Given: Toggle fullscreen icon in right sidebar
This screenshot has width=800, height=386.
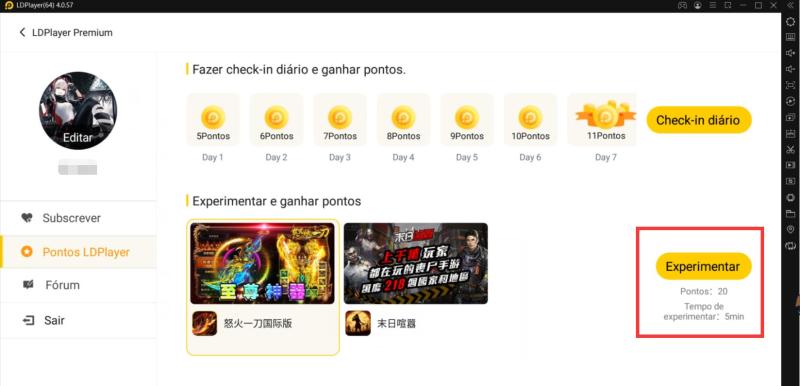Looking at the screenshot, I should (x=790, y=85).
